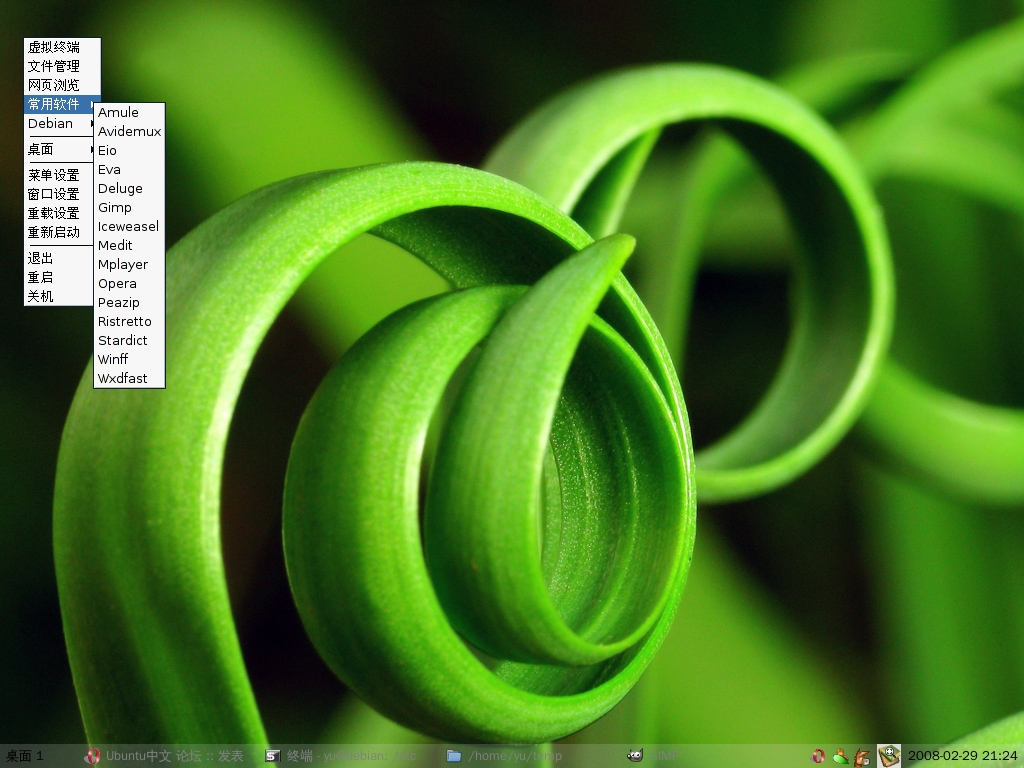Open Eva from the submenu
This screenshot has height=768, width=1024.
(129, 169)
